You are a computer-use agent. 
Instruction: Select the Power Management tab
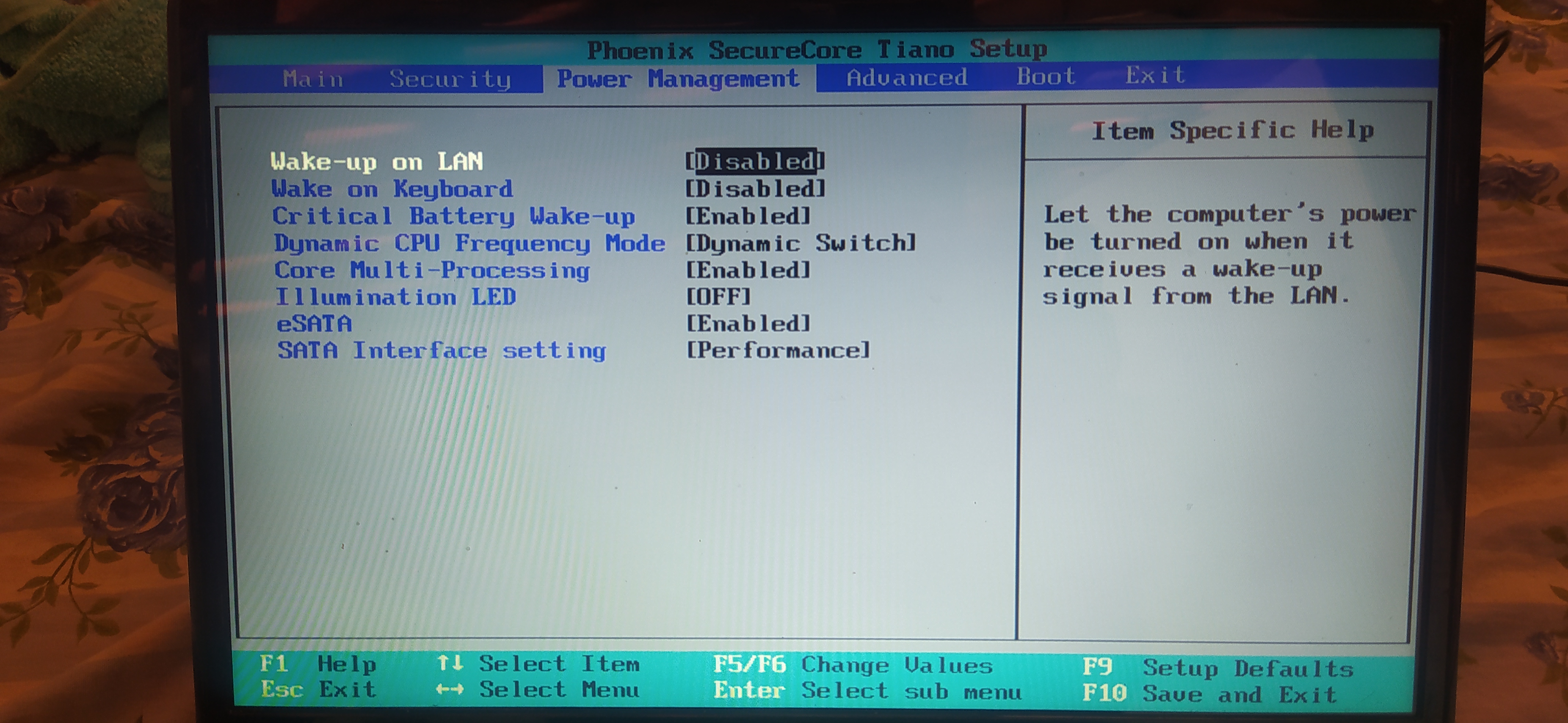coord(678,79)
